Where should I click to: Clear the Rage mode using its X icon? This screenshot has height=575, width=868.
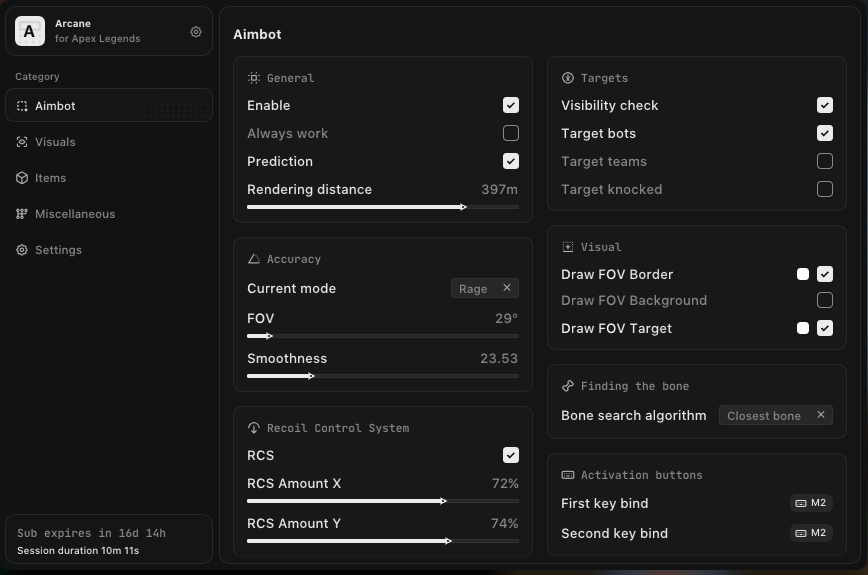[507, 288]
